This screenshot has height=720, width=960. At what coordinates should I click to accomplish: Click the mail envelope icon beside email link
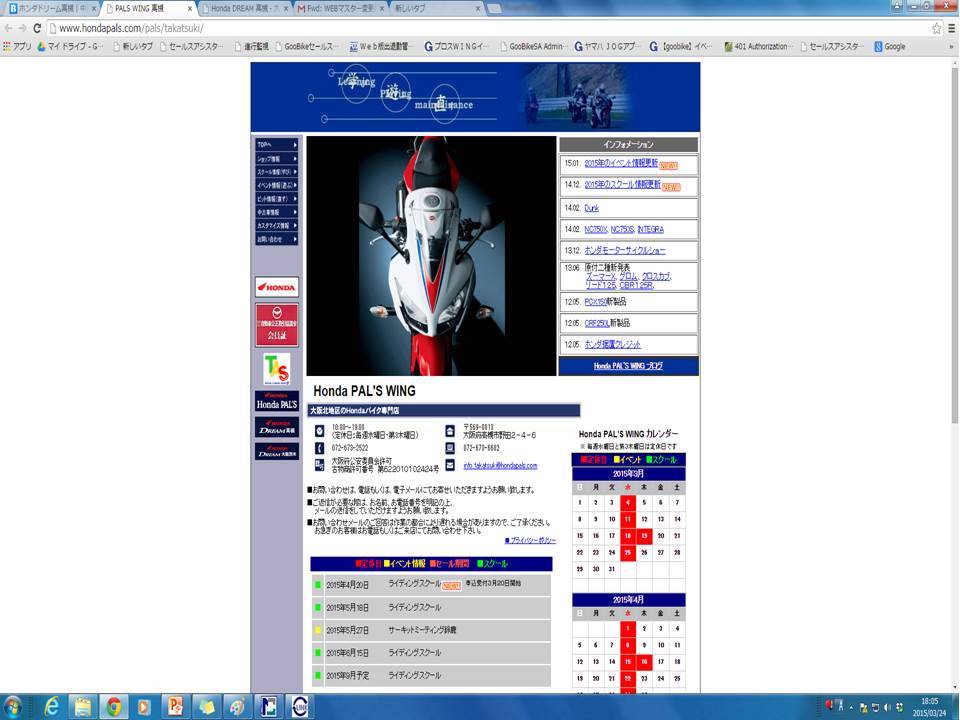pyautogui.click(x=450, y=465)
